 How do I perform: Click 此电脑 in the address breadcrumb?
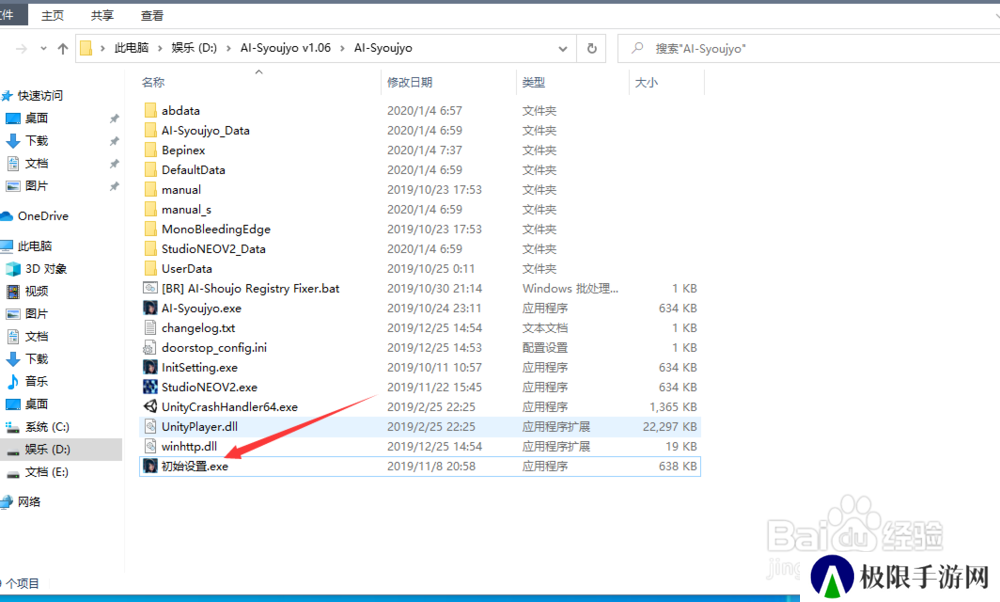131,48
